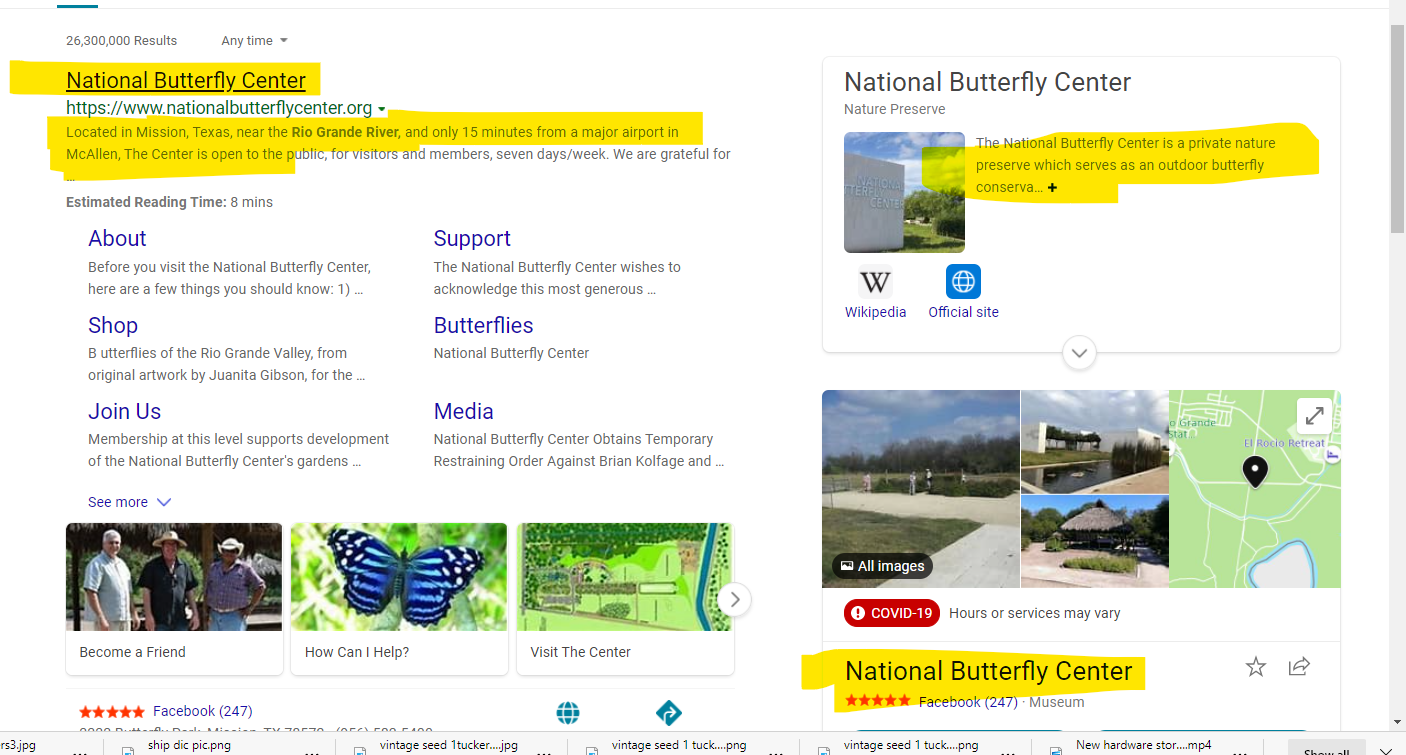Open the large garden path photo

920,488
